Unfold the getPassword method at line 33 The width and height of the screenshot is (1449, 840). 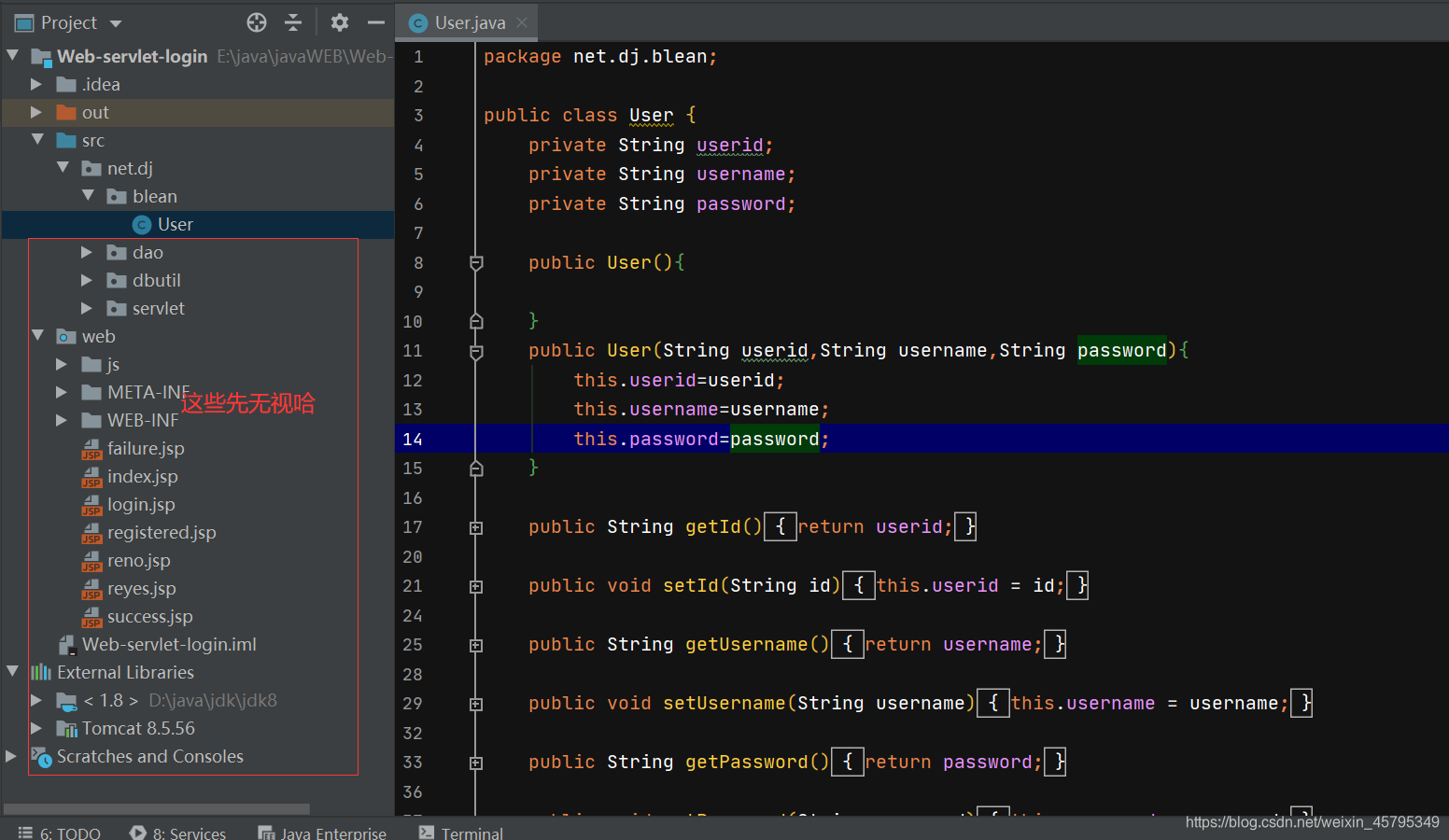476,763
